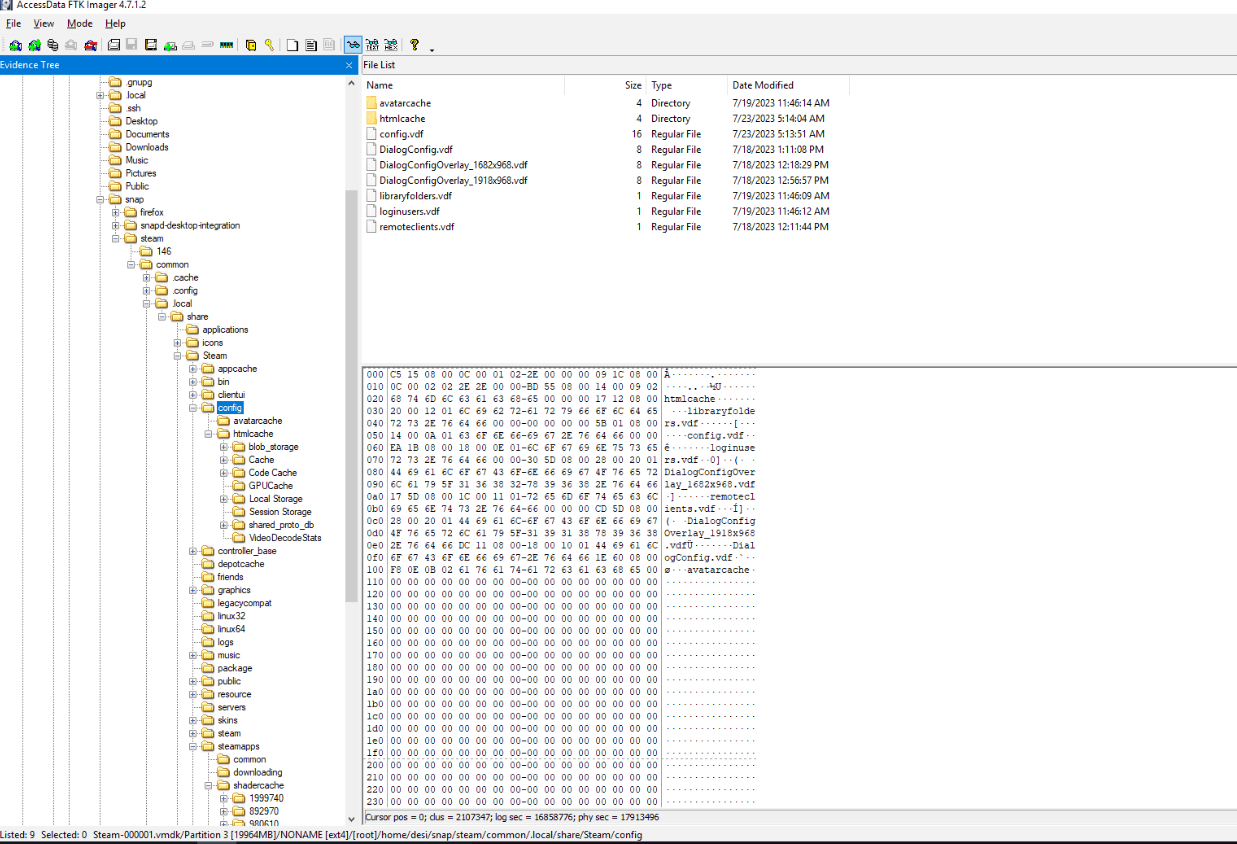Click the Export Disk Image floppy icon

(132, 45)
